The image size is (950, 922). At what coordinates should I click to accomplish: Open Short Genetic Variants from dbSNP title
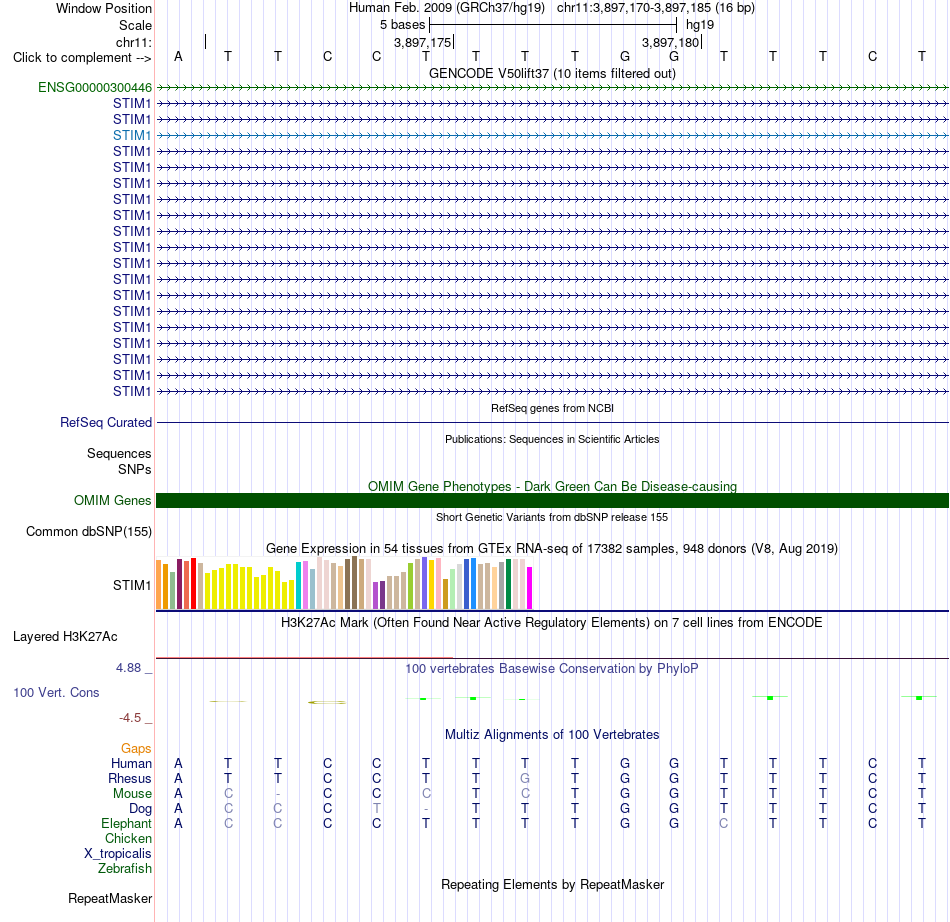click(x=552, y=517)
